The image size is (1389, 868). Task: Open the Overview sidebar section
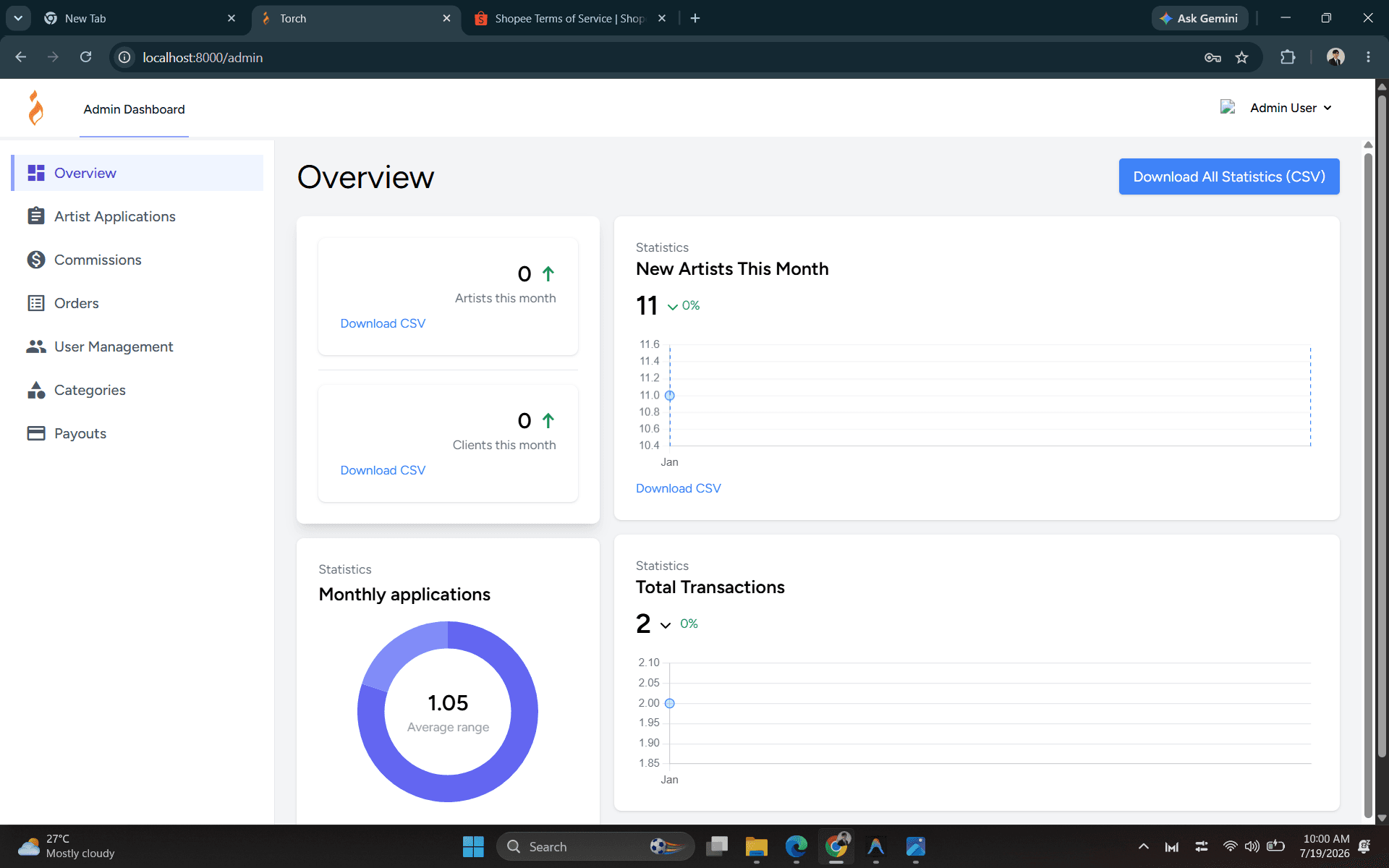(x=137, y=173)
